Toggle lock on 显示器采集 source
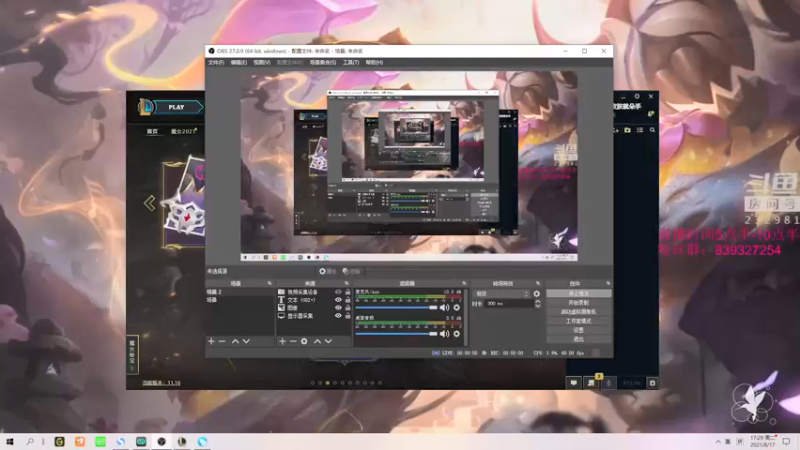 tap(347, 316)
